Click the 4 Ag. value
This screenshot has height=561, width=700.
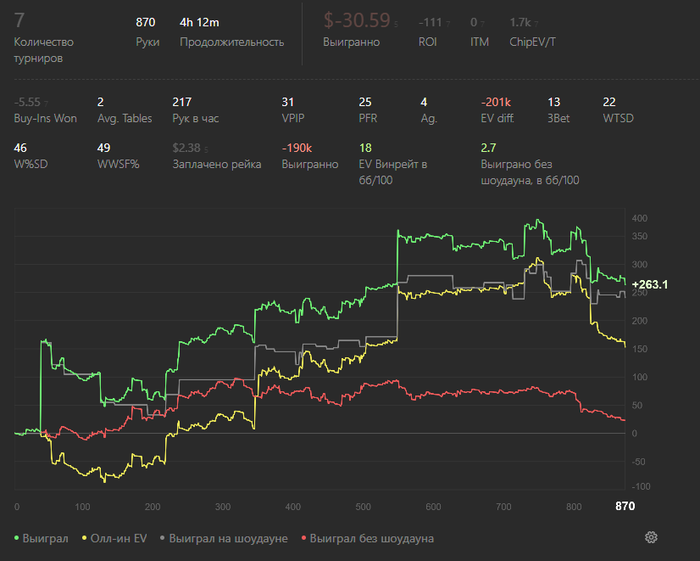pyautogui.click(x=424, y=102)
